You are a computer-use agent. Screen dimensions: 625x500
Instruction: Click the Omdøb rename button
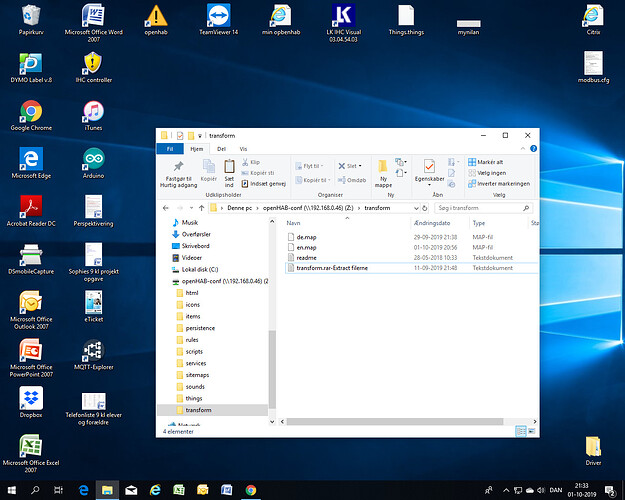352,180
